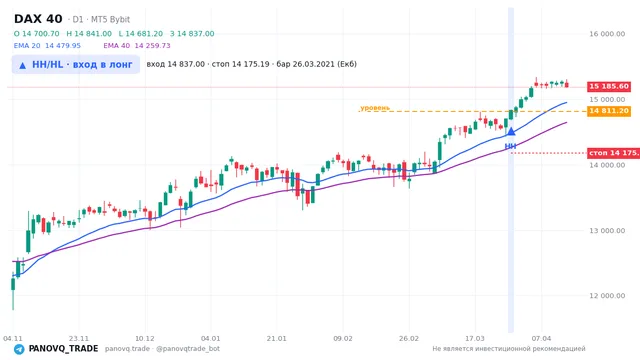
Task: Click the entry and stop details text line
Action: pos(251,64)
